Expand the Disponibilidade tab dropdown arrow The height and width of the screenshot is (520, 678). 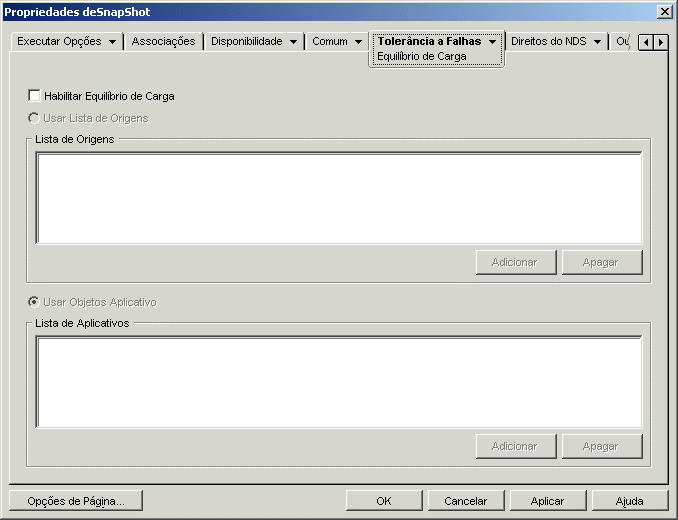point(293,42)
